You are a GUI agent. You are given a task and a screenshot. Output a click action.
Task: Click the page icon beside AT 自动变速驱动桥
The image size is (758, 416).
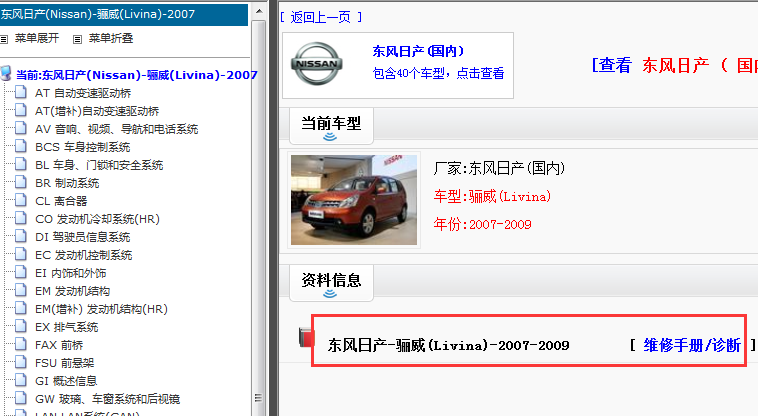tap(21, 92)
